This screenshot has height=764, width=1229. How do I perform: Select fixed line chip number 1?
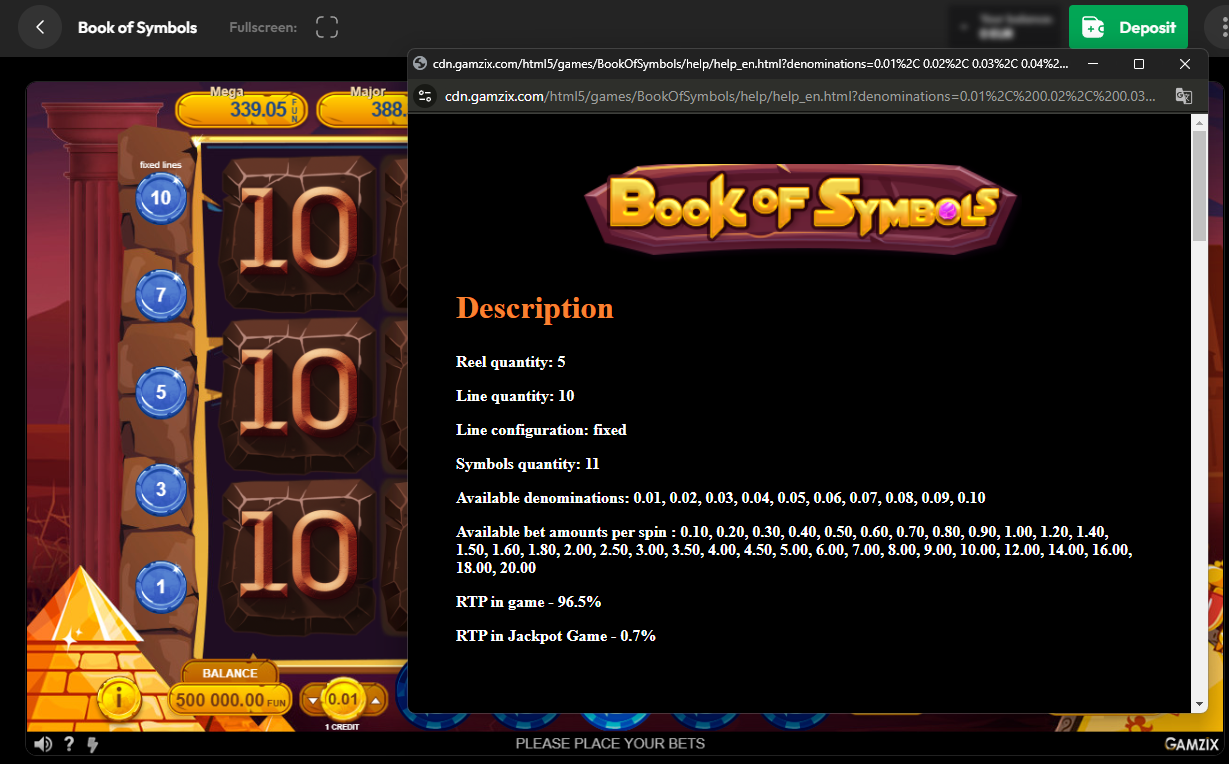[x=161, y=587]
